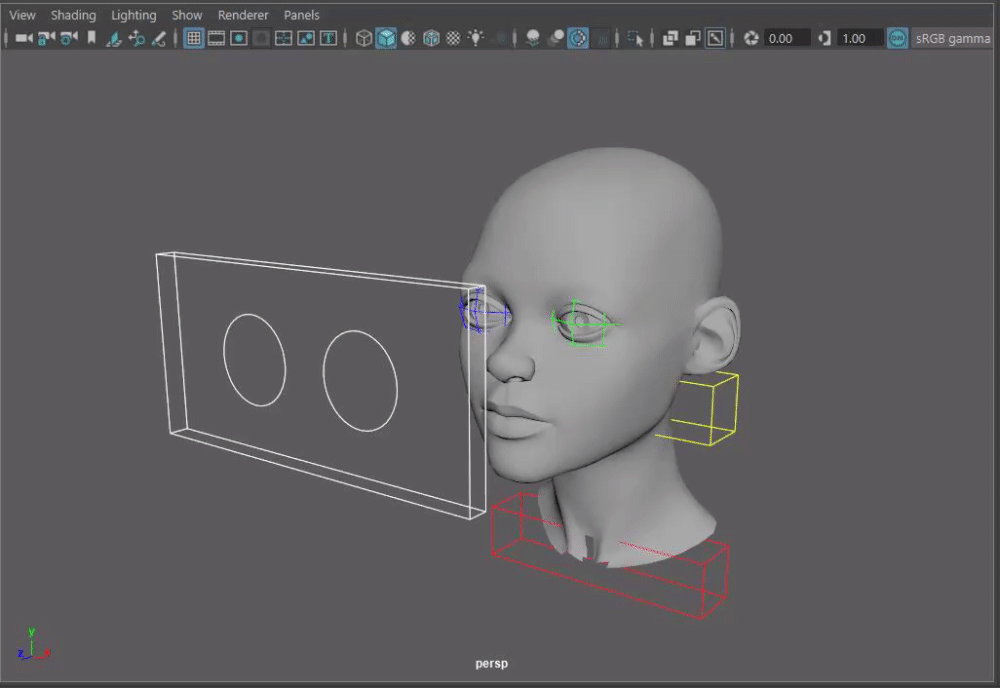1000x688 pixels.
Task: Click the Gamma reset icon
Action: (x=825, y=38)
